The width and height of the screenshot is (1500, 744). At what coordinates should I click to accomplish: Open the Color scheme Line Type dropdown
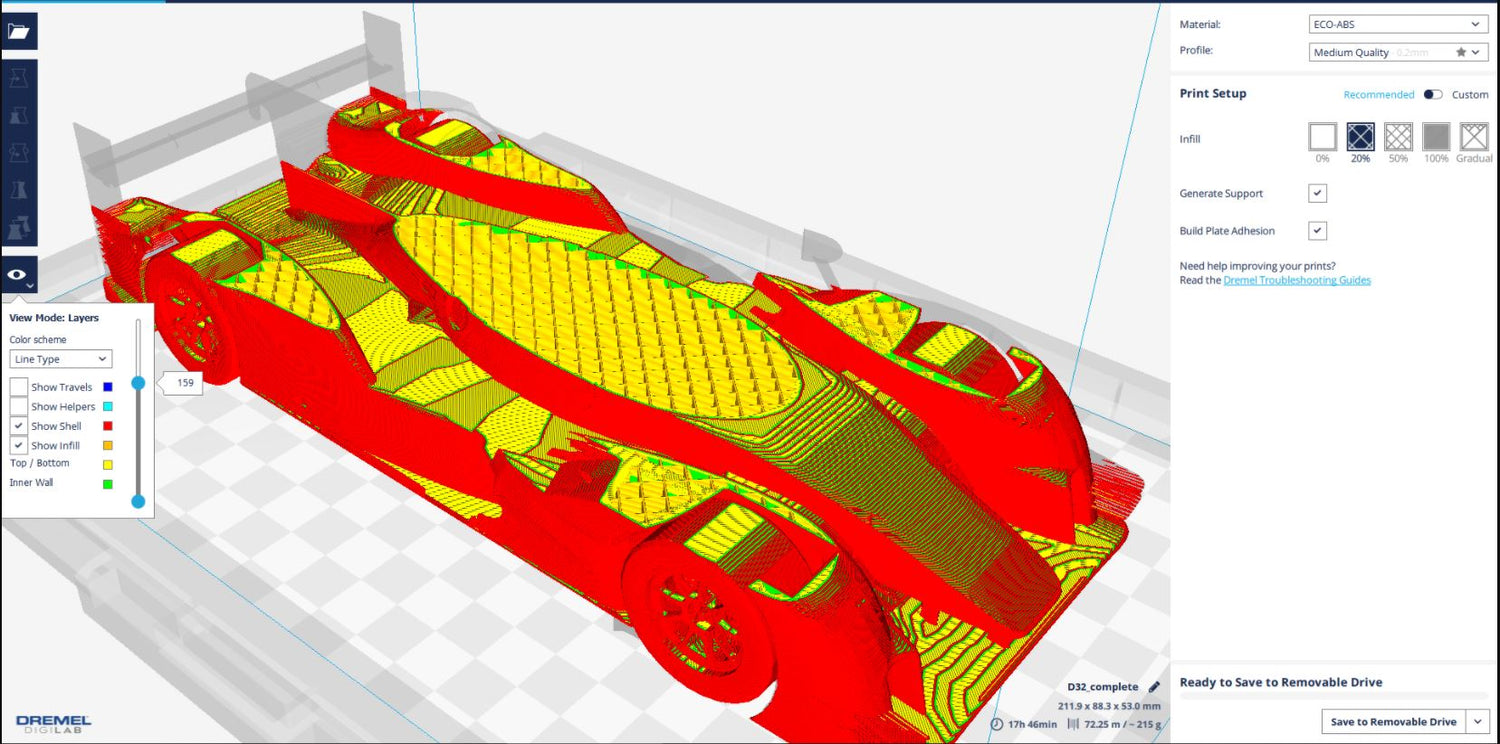click(x=60, y=359)
